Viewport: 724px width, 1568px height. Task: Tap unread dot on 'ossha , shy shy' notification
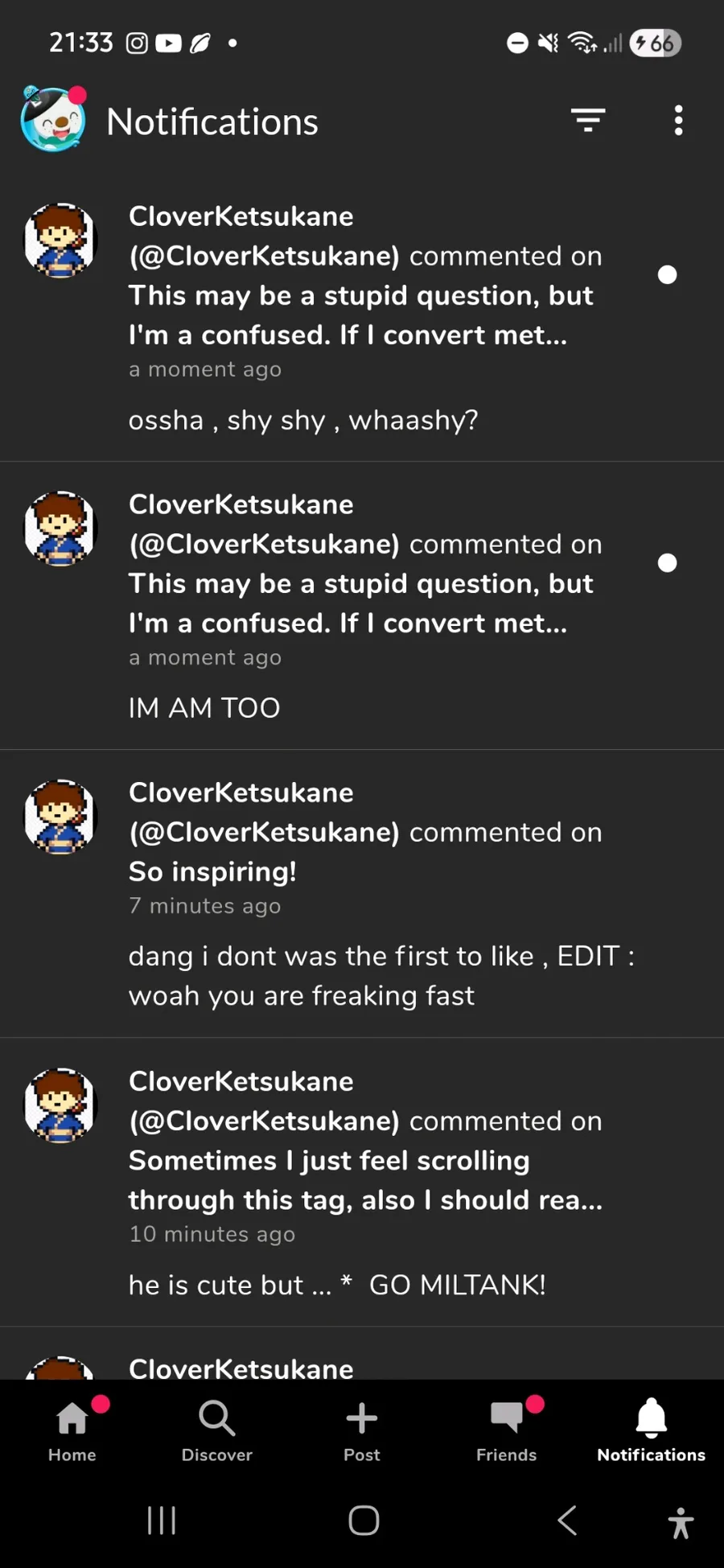tap(667, 275)
